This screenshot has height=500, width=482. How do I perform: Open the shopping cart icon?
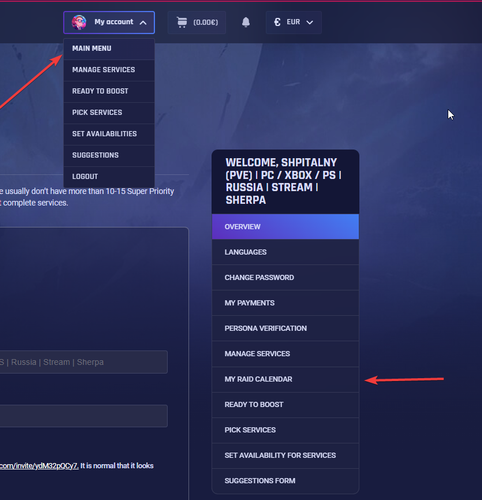coord(182,22)
